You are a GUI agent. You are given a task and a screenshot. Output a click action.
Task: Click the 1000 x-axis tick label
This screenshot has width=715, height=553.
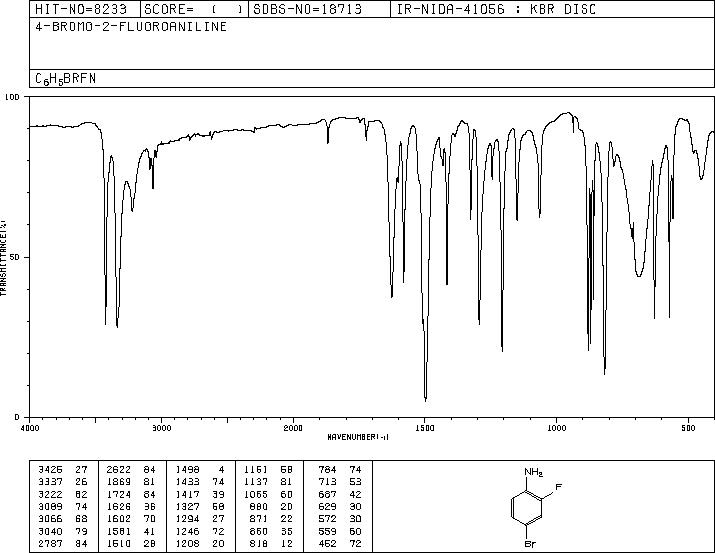[557, 428]
